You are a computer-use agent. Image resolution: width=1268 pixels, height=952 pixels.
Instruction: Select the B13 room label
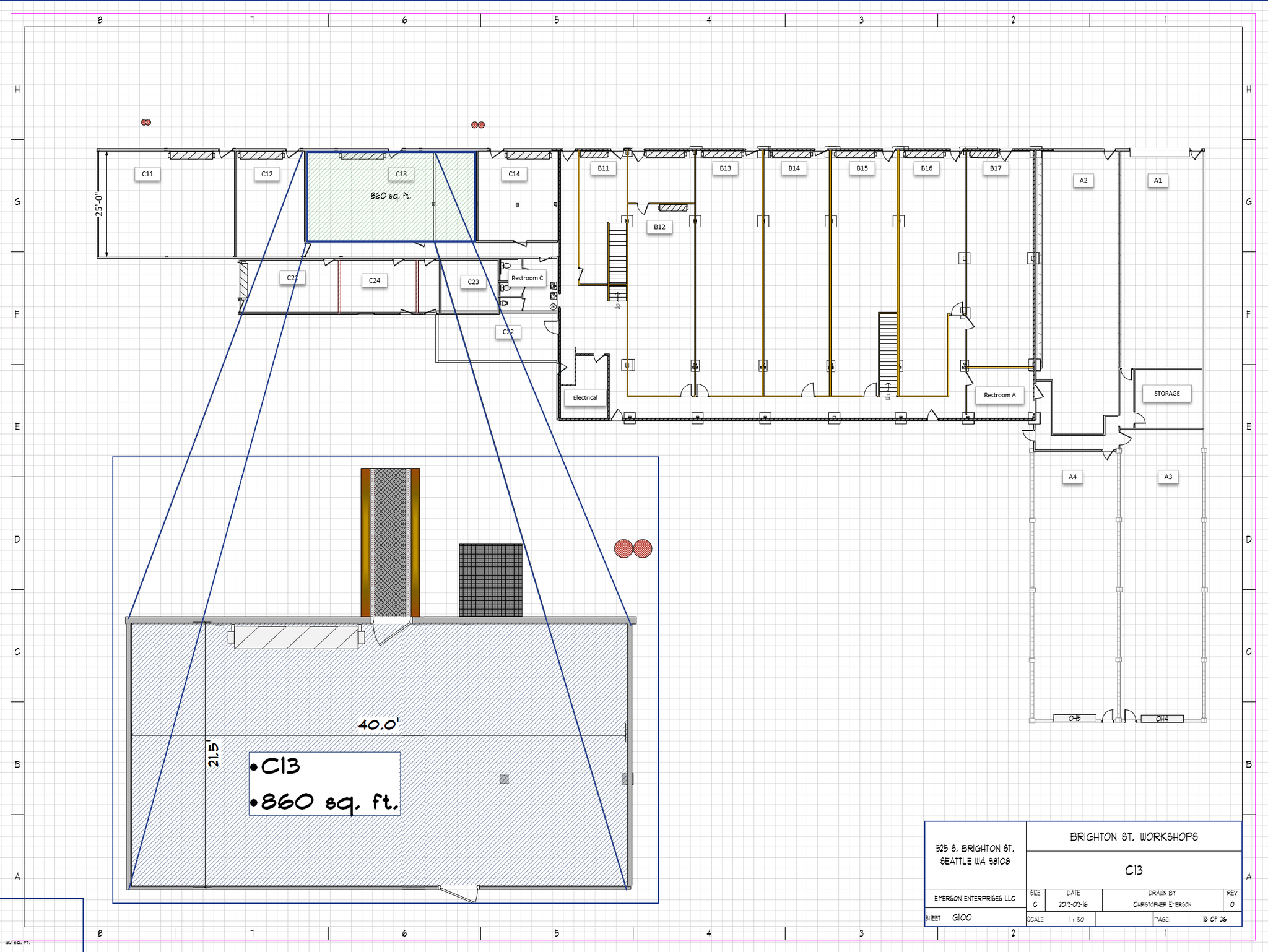(725, 168)
